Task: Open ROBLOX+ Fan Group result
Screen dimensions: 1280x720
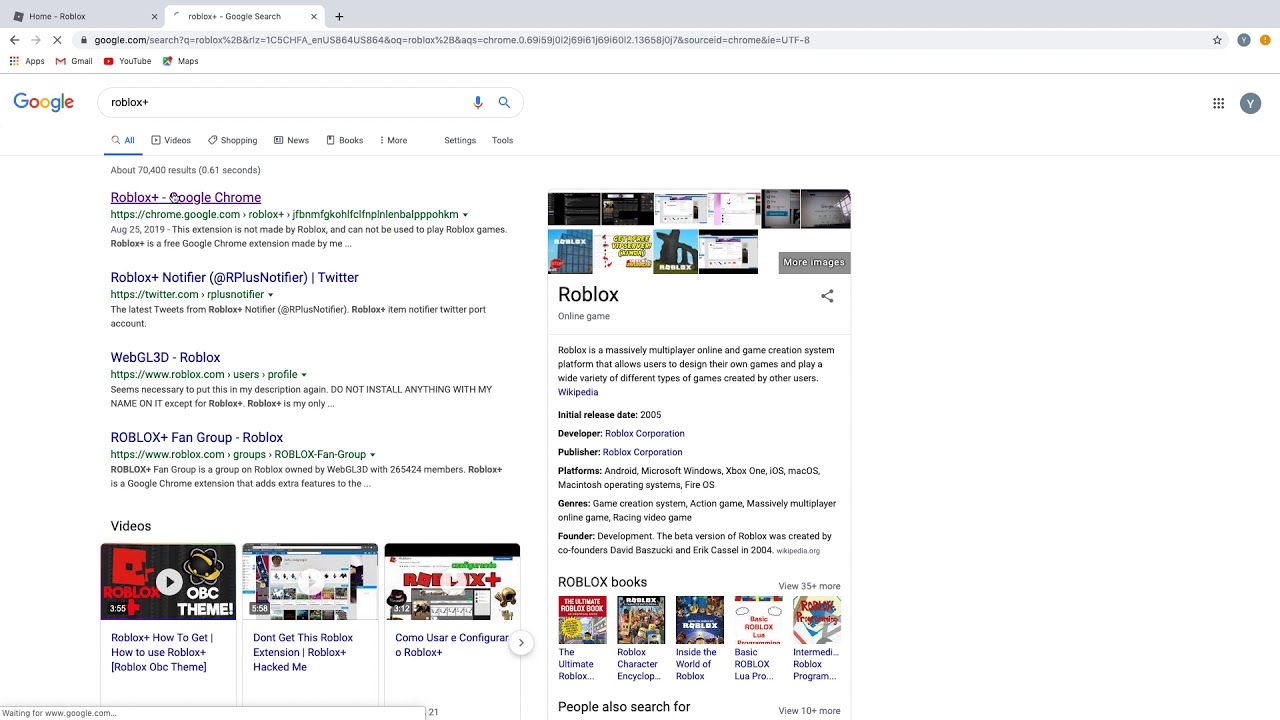Action: 196,437
